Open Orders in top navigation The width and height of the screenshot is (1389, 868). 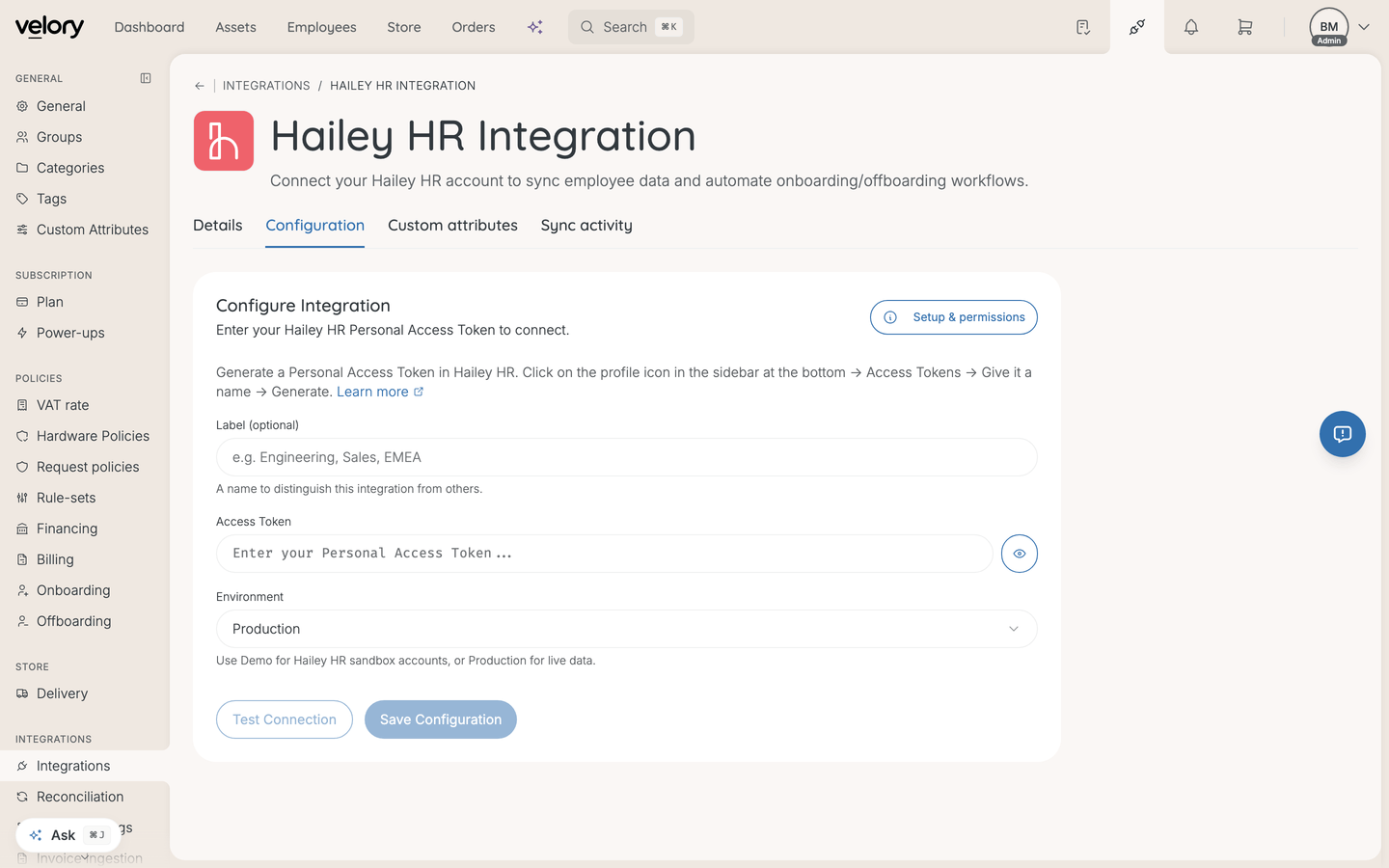point(474,27)
